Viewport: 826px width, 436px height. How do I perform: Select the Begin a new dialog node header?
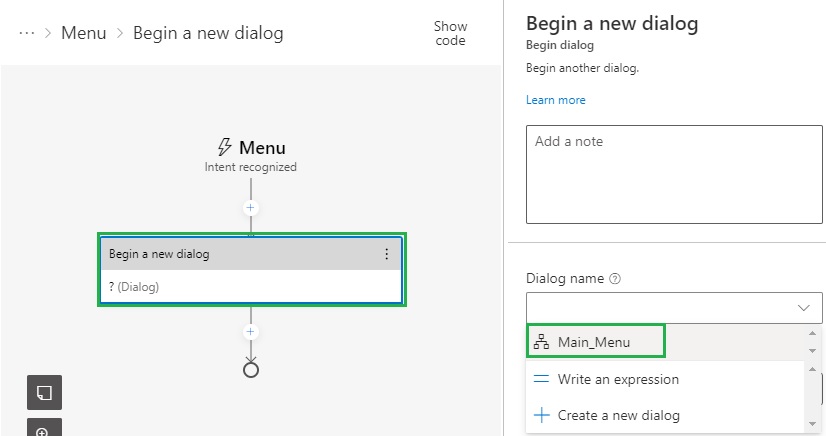tap(240, 254)
